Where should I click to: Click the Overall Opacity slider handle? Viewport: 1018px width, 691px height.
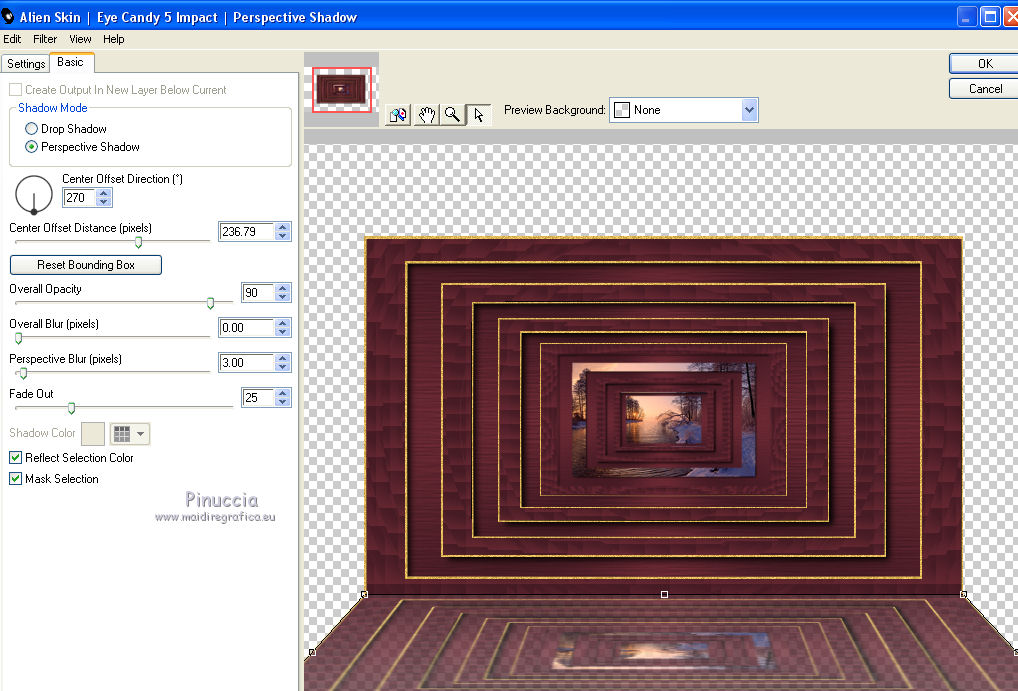(x=210, y=303)
